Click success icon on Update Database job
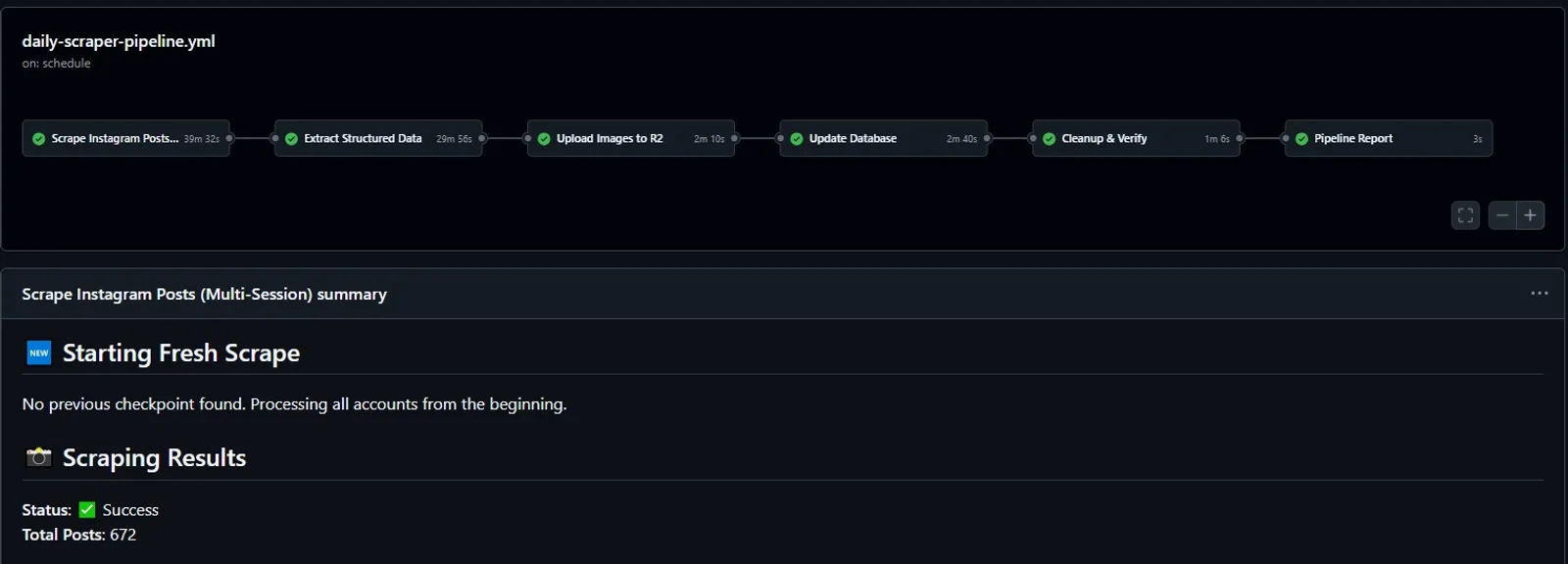Viewport: 1568px width, 564px height. click(797, 139)
